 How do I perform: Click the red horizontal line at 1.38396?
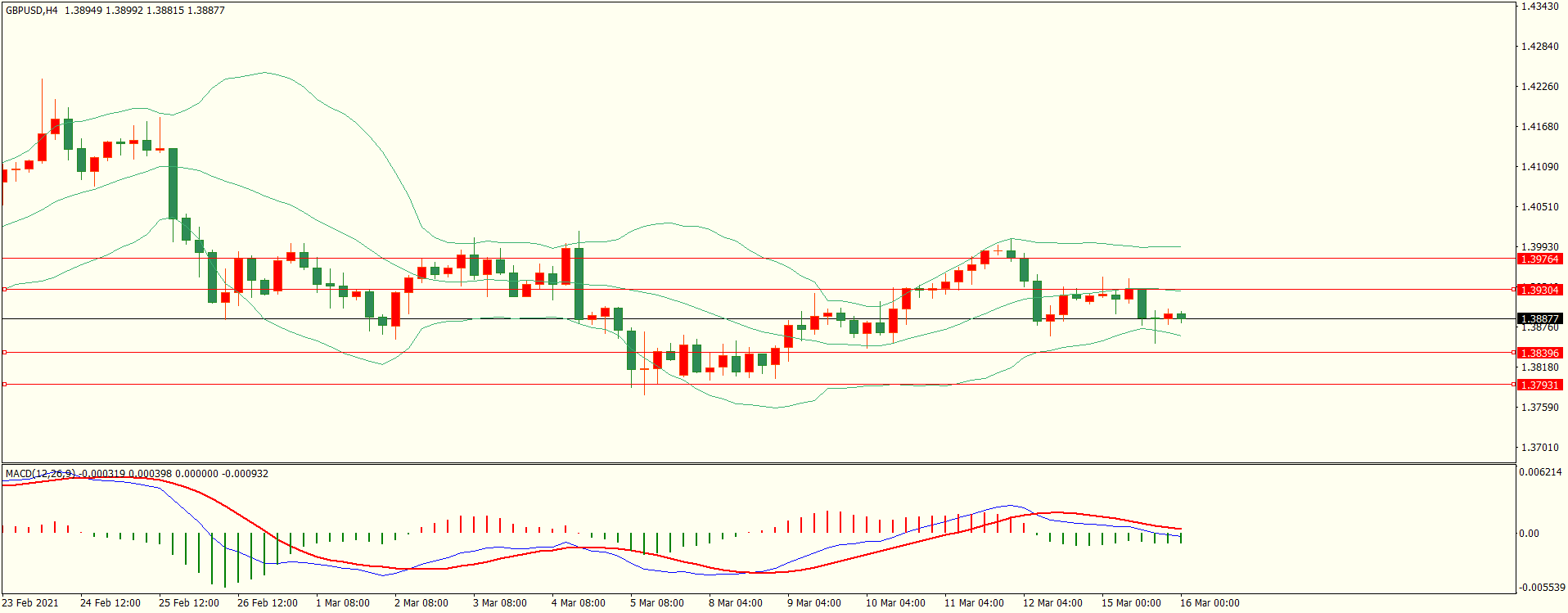758,353
